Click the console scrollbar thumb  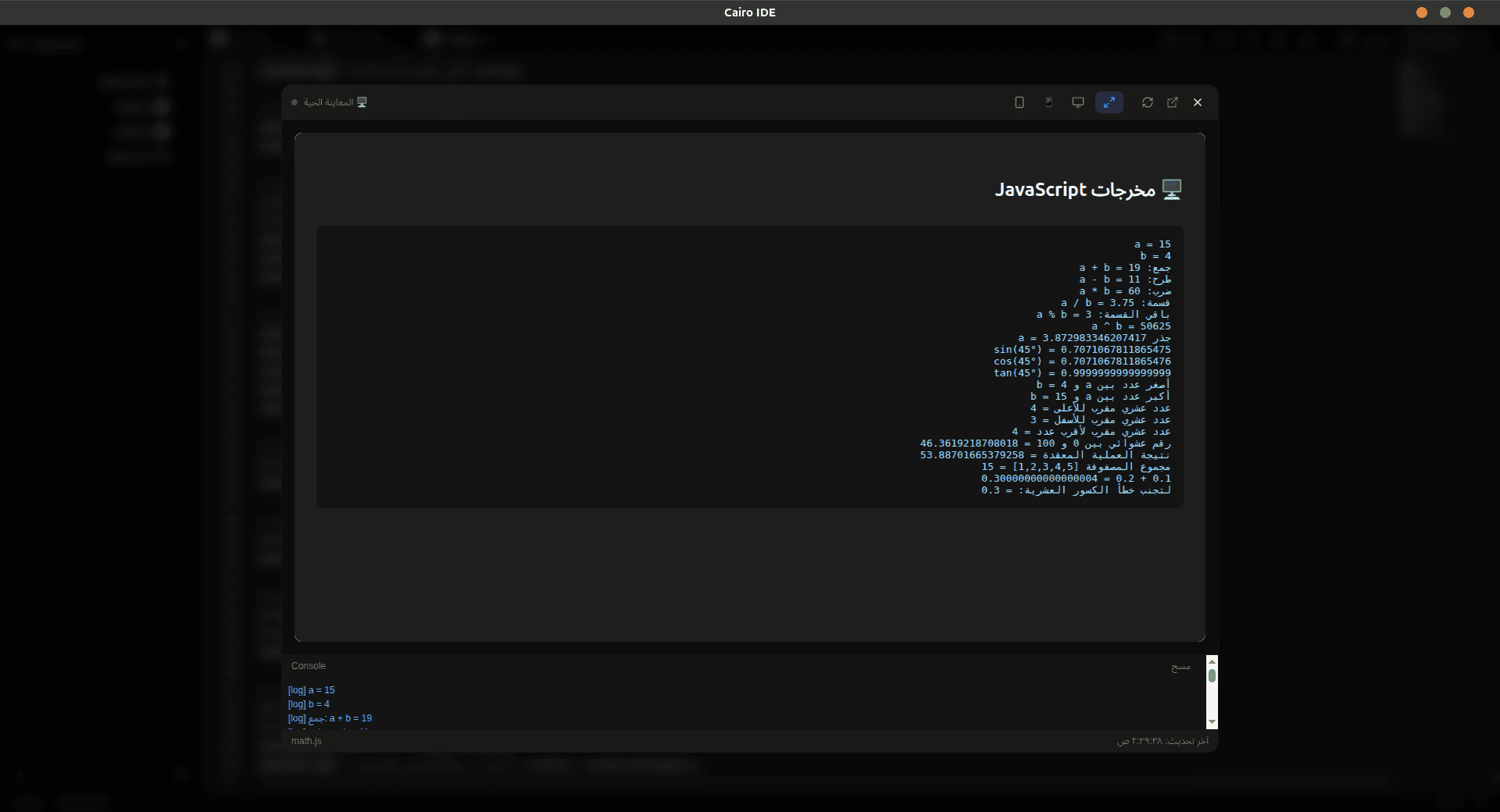1212,675
